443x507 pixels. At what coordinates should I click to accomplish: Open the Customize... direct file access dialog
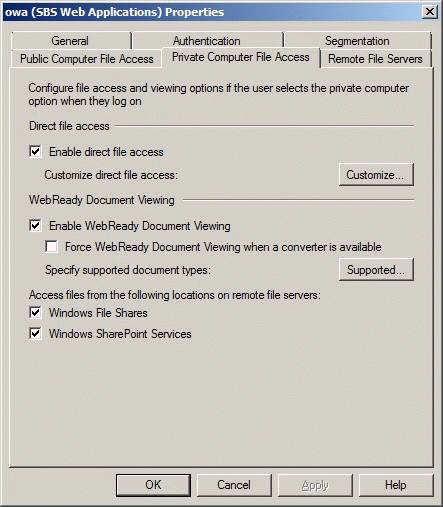click(376, 175)
